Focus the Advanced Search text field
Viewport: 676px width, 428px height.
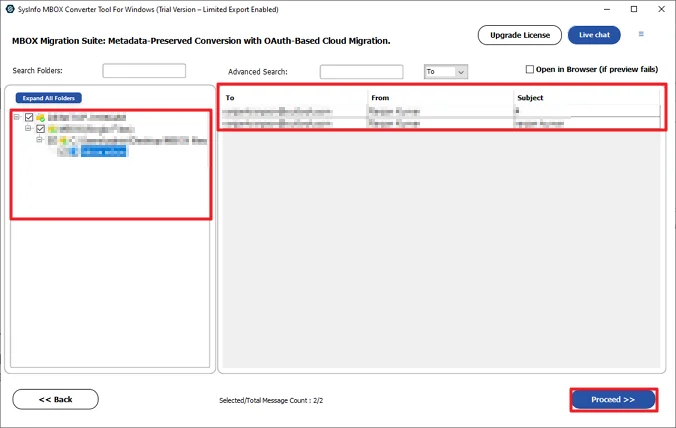pos(361,72)
